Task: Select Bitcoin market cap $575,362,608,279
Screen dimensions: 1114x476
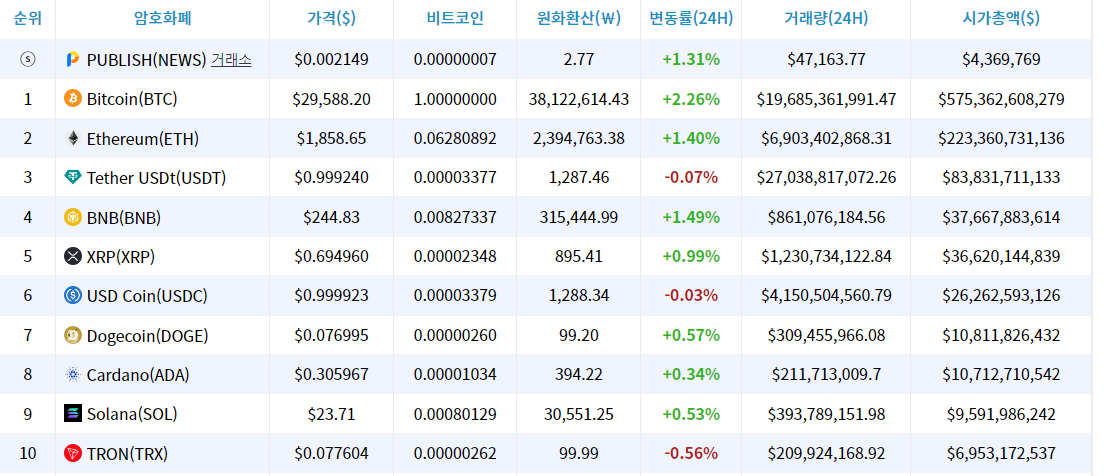Action: tap(1001, 99)
